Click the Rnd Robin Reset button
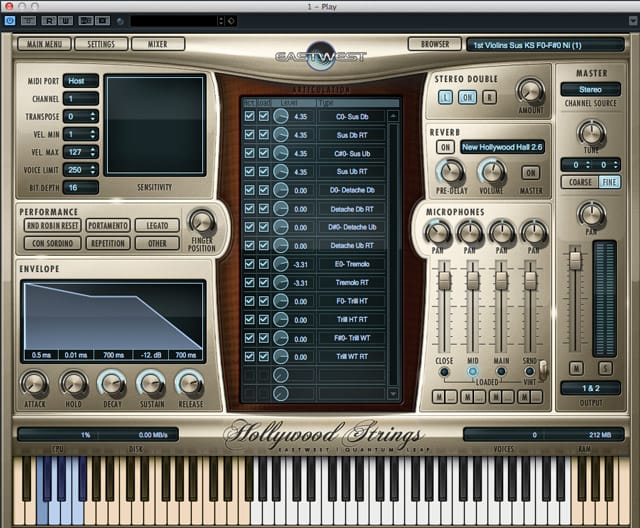640x528 pixels. tap(53, 225)
